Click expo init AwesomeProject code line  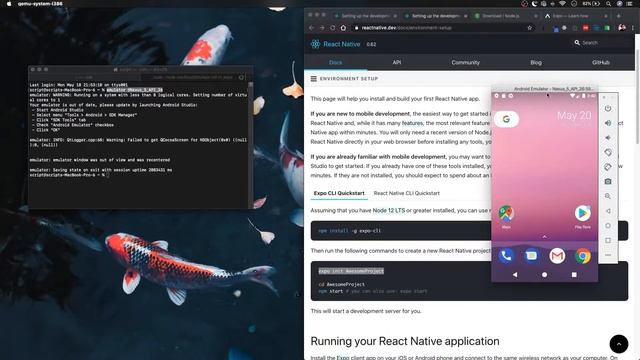351,271
